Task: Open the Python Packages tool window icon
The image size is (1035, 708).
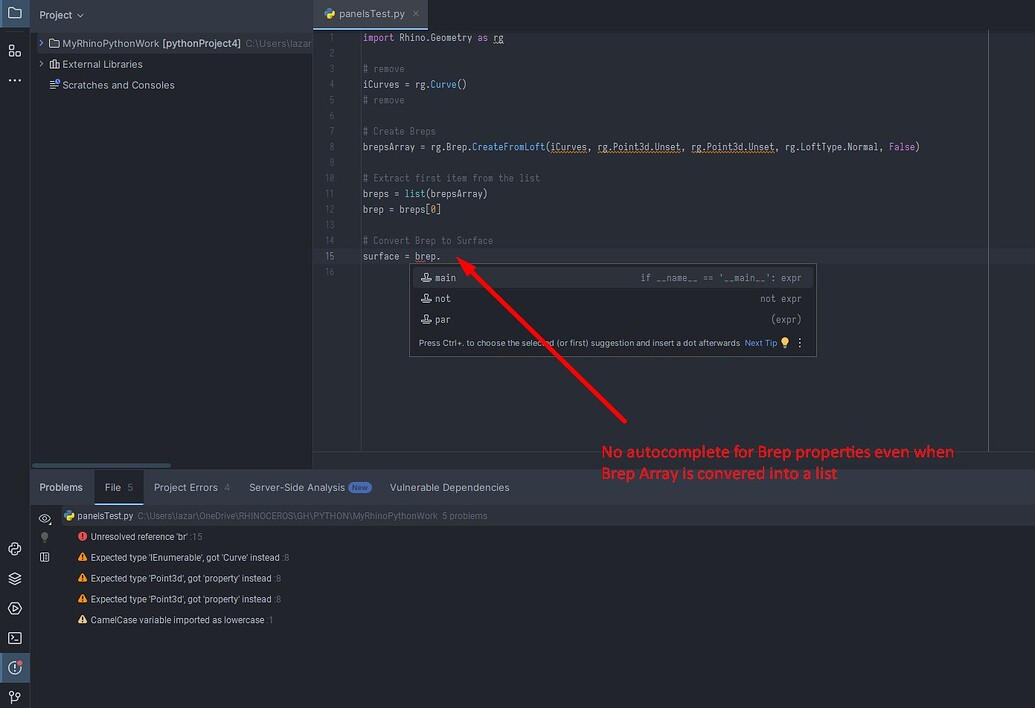Action: 13,578
